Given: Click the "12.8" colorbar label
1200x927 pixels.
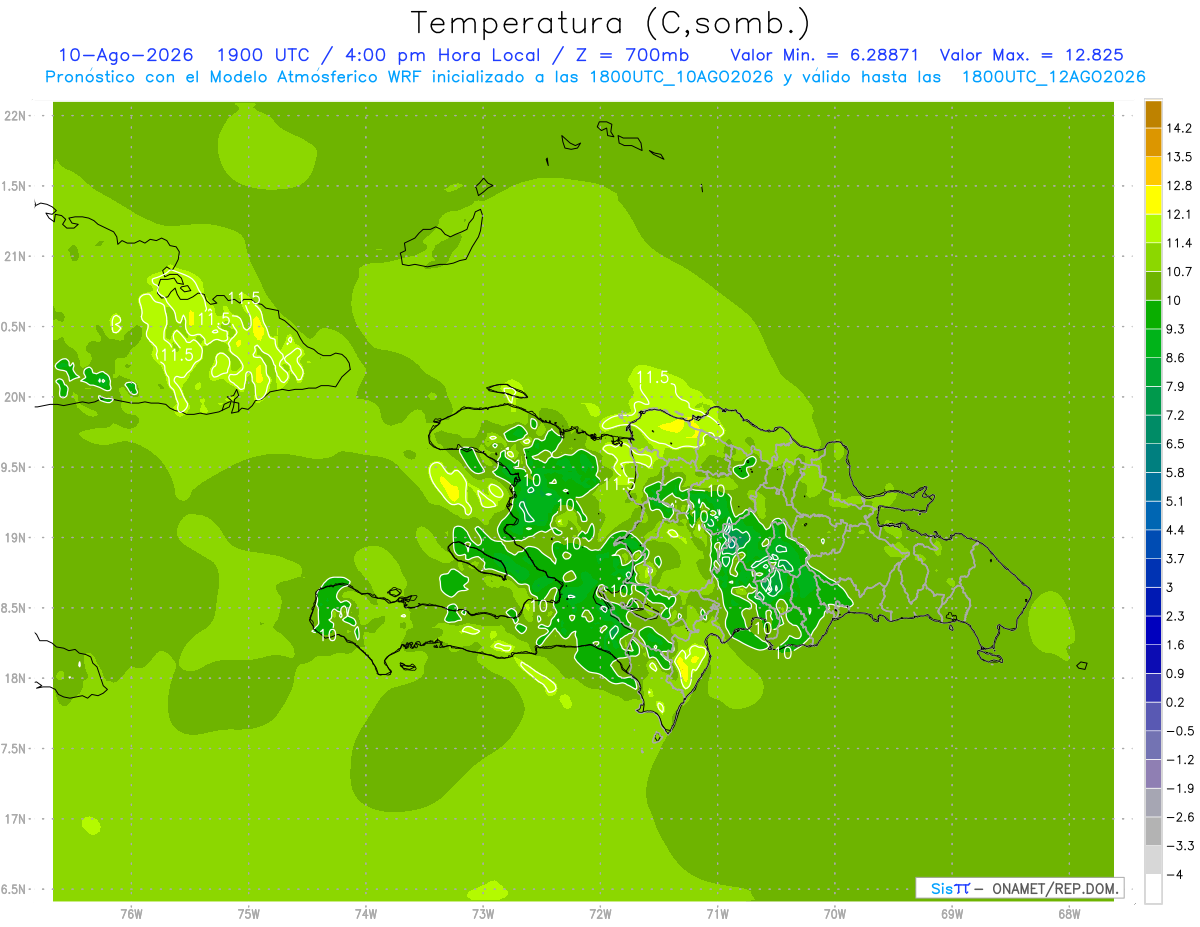Looking at the screenshot, I should tap(1180, 186).
